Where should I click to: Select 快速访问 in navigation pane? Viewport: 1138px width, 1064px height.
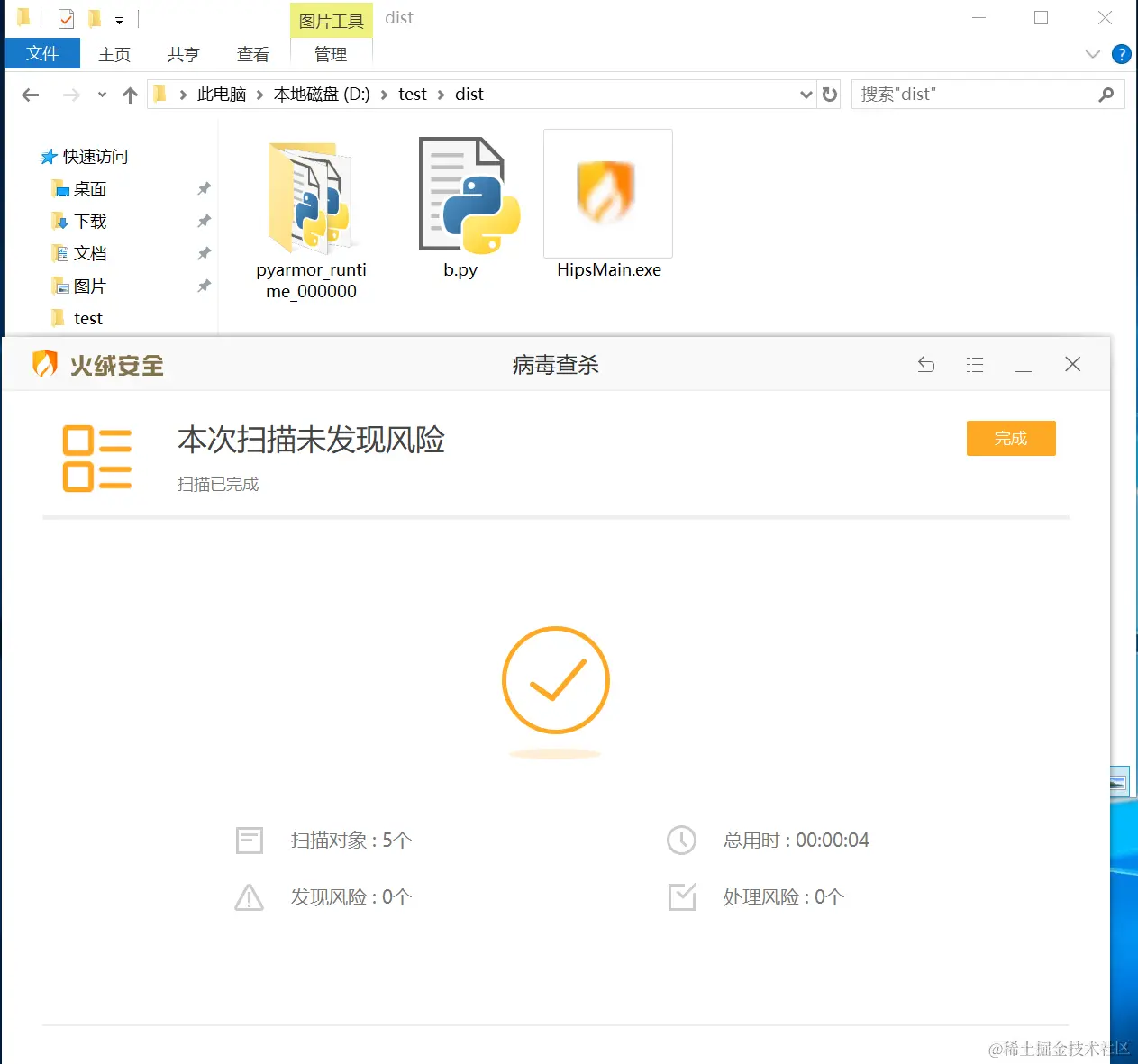click(84, 157)
